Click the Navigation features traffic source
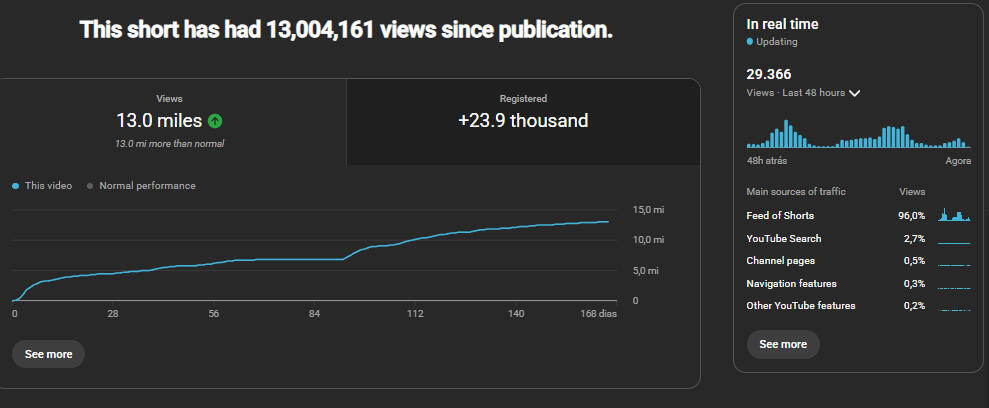The image size is (989, 408). (792, 284)
